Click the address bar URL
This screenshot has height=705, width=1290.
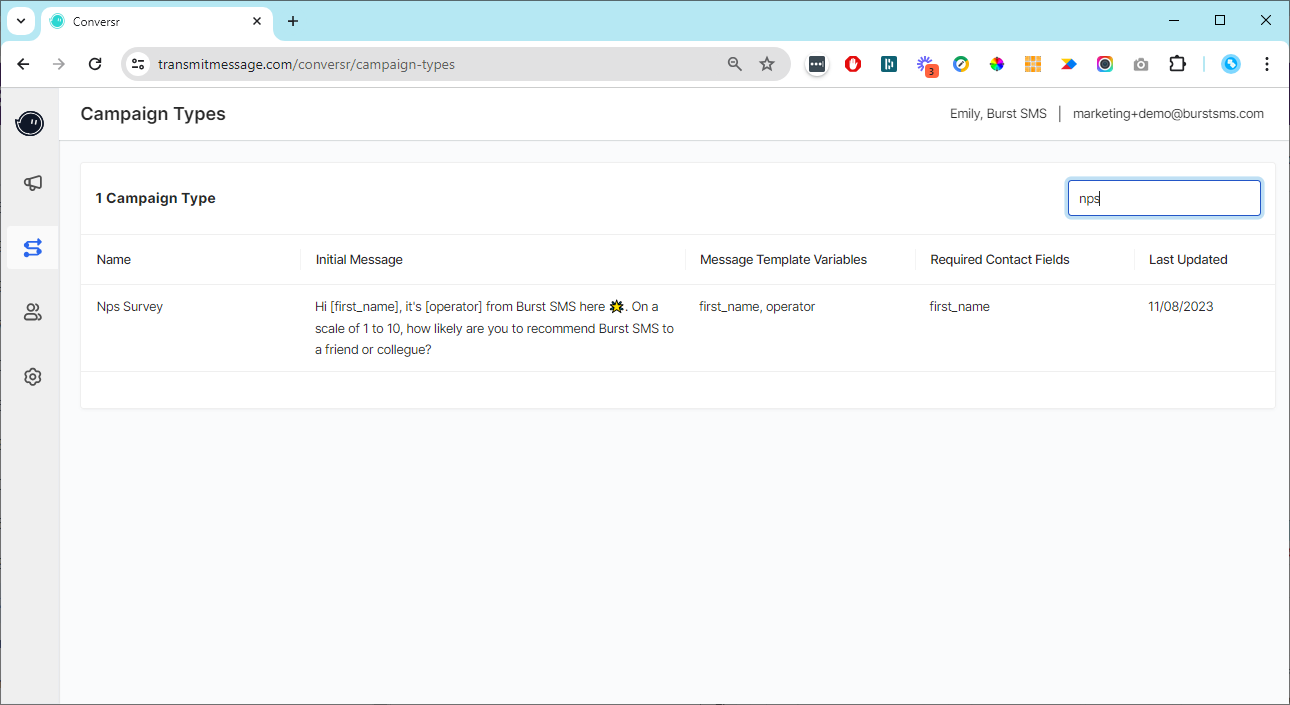point(306,64)
